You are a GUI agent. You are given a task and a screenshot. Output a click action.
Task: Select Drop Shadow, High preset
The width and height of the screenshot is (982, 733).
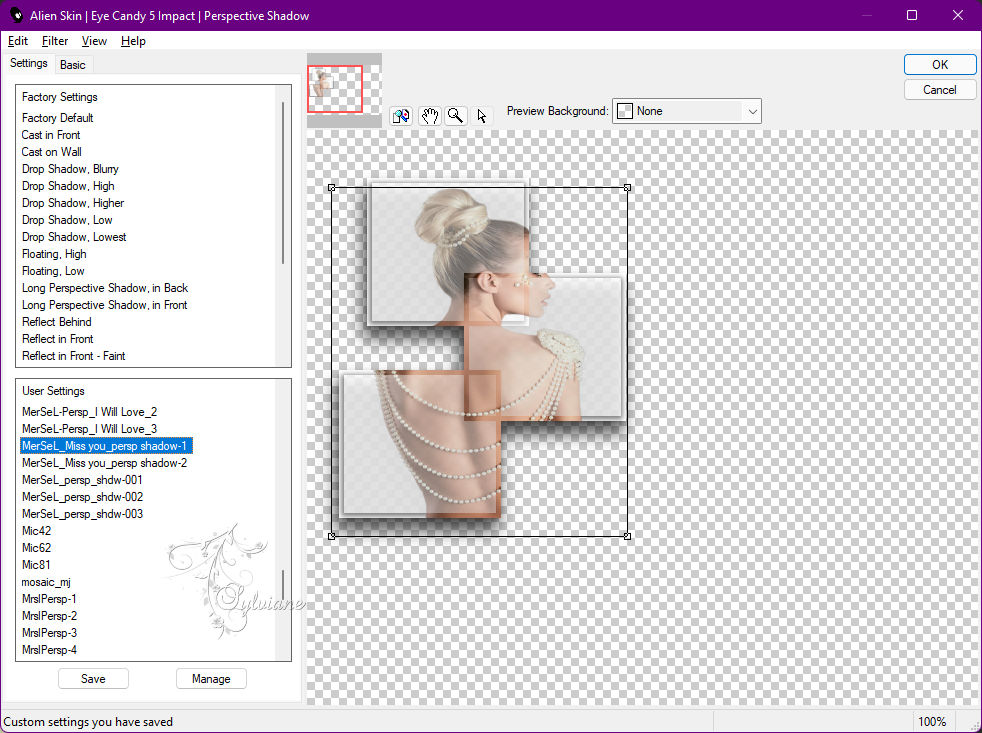tap(68, 185)
